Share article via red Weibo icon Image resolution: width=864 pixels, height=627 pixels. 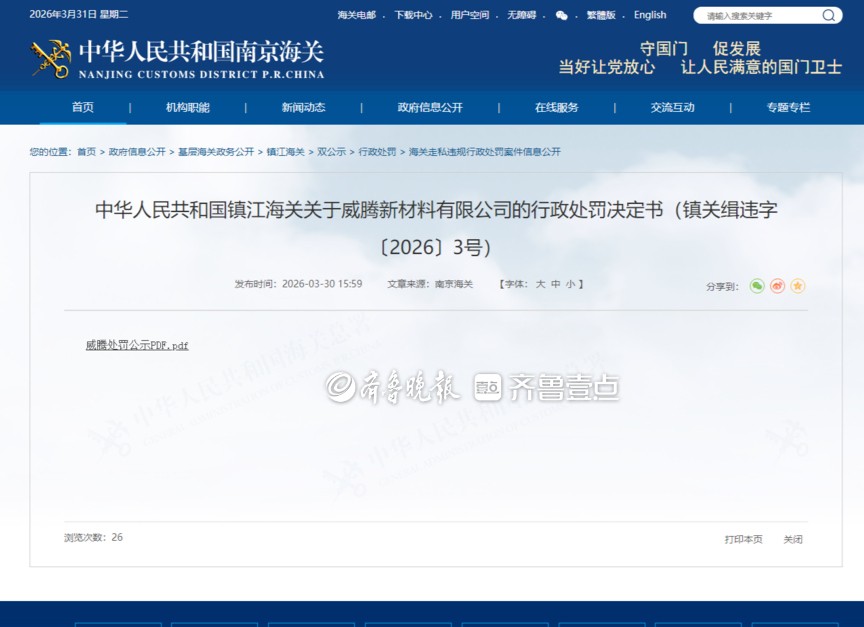[x=777, y=286]
